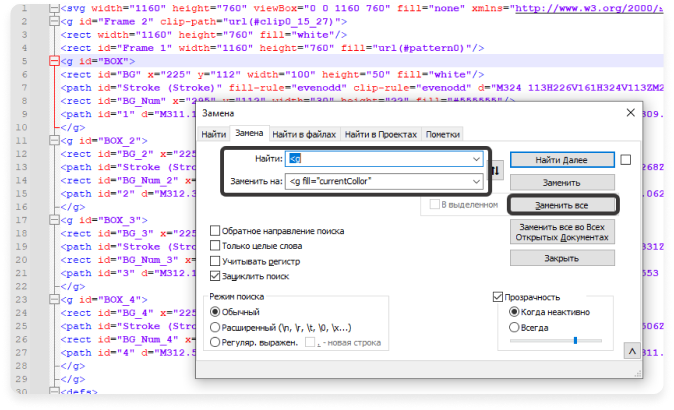
Task: Switch to the Найти tab
Action: [214, 135]
